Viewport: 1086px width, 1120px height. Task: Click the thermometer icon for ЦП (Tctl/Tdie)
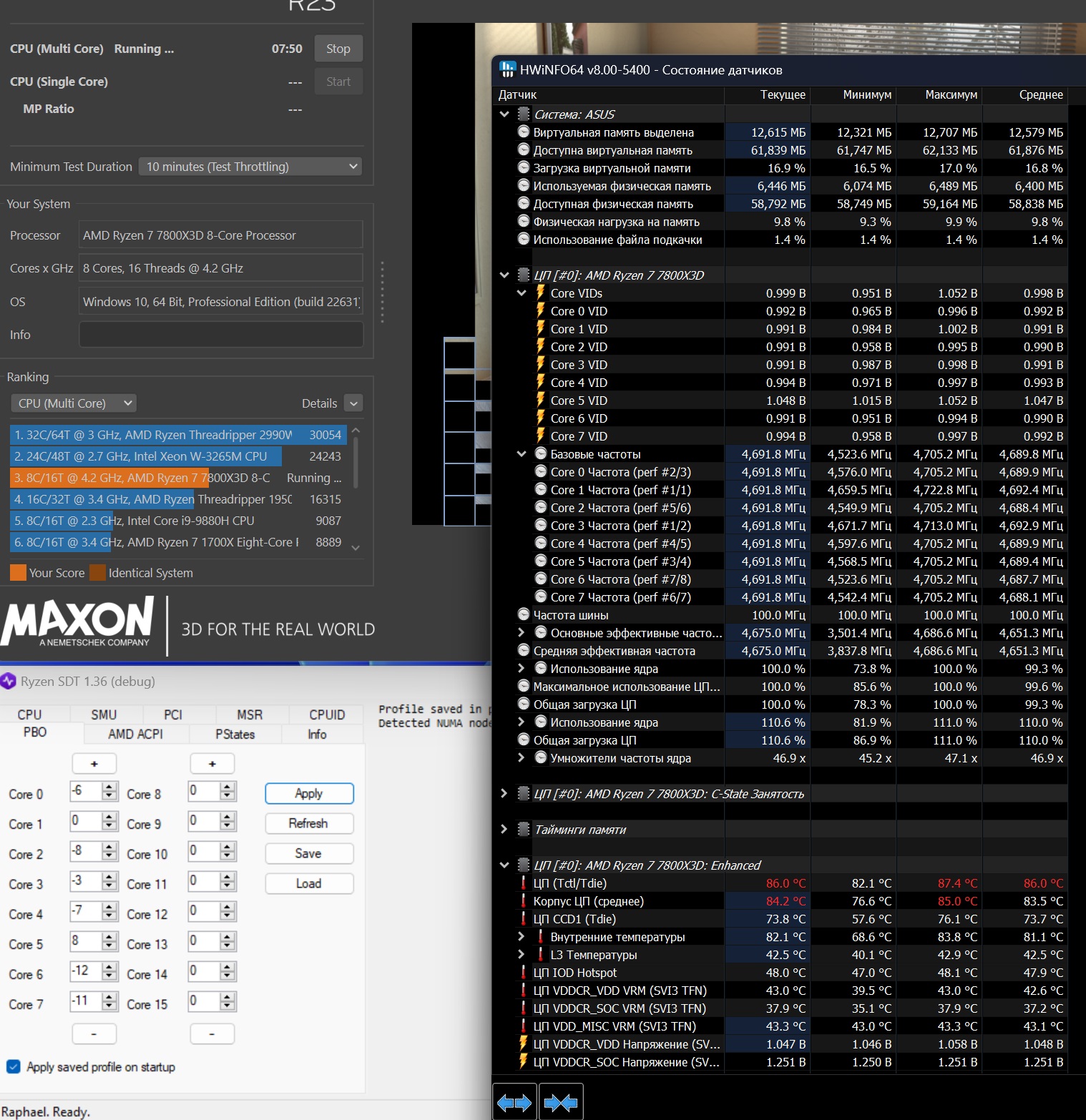[524, 883]
